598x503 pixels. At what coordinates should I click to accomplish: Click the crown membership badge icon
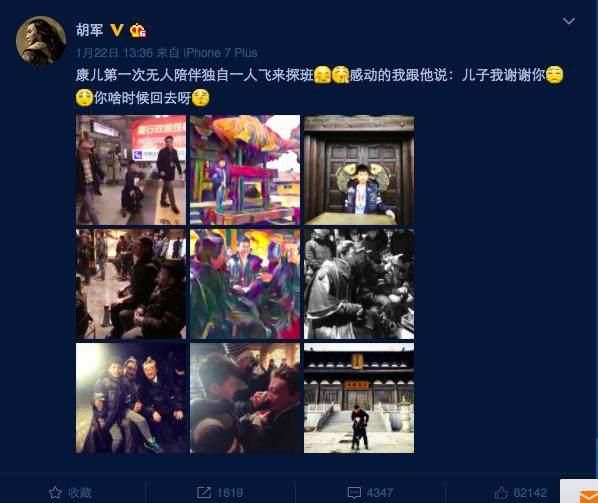(x=138, y=30)
